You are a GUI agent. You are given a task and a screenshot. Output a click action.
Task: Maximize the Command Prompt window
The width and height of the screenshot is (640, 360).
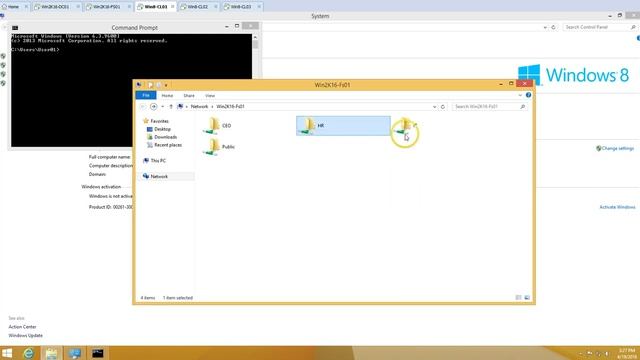click(237, 26)
